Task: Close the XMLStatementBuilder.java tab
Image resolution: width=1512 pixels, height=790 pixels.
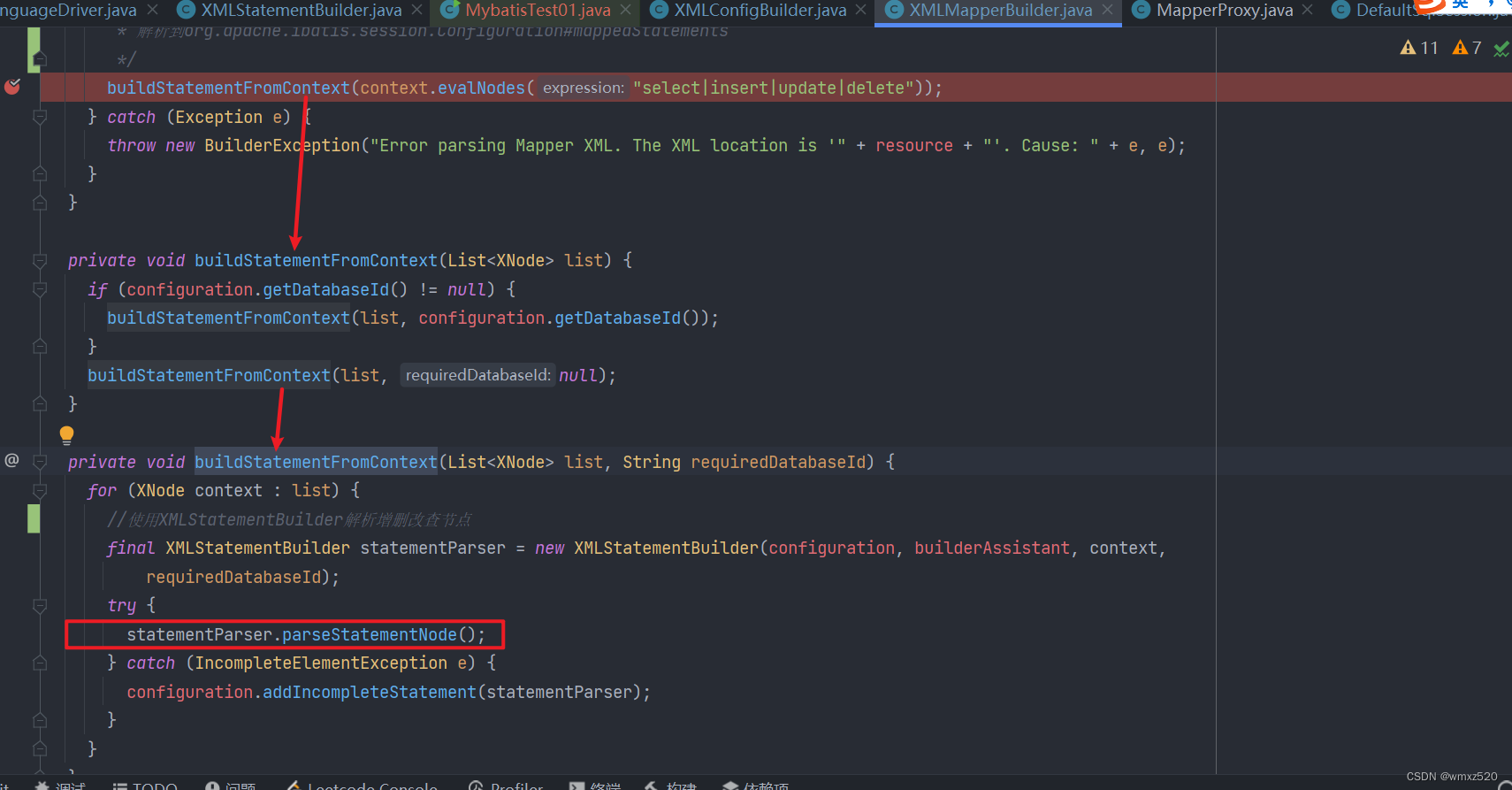Action: click(417, 10)
